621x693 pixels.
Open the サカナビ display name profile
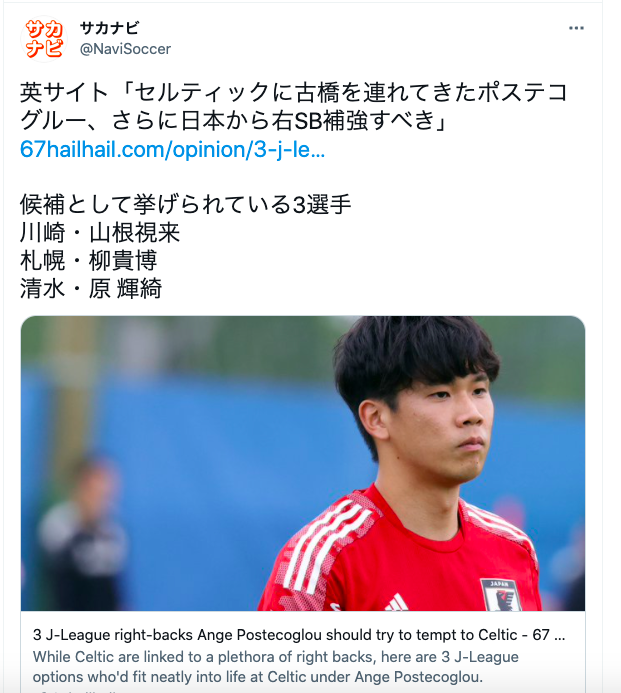pos(109,28)
